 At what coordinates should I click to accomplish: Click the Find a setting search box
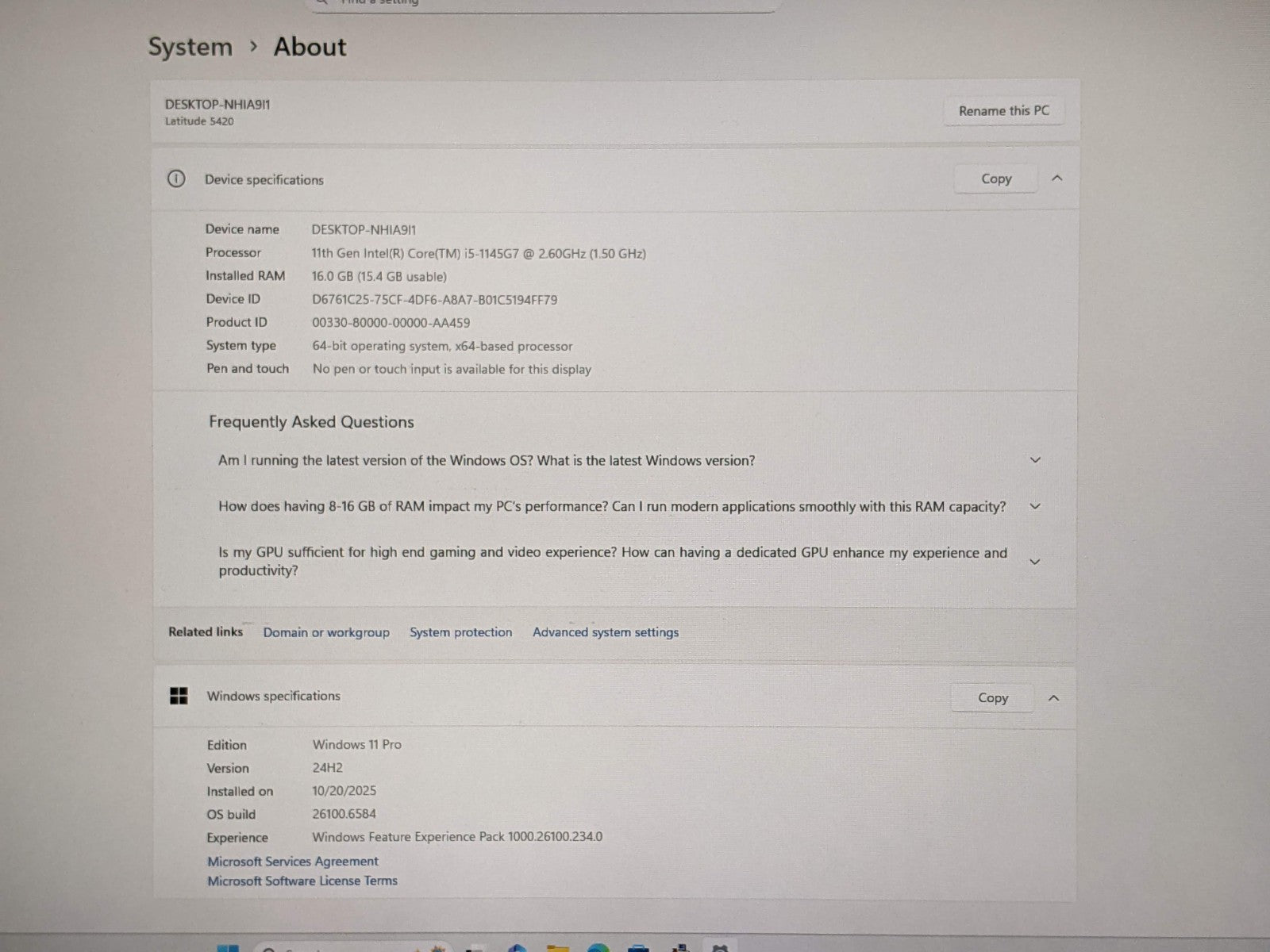click(540, 3)
